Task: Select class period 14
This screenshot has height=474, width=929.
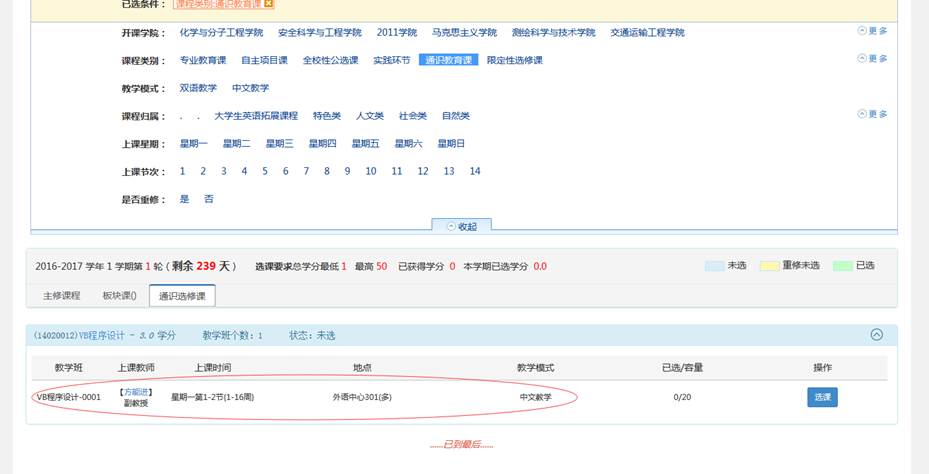Action: click(475, 171)
